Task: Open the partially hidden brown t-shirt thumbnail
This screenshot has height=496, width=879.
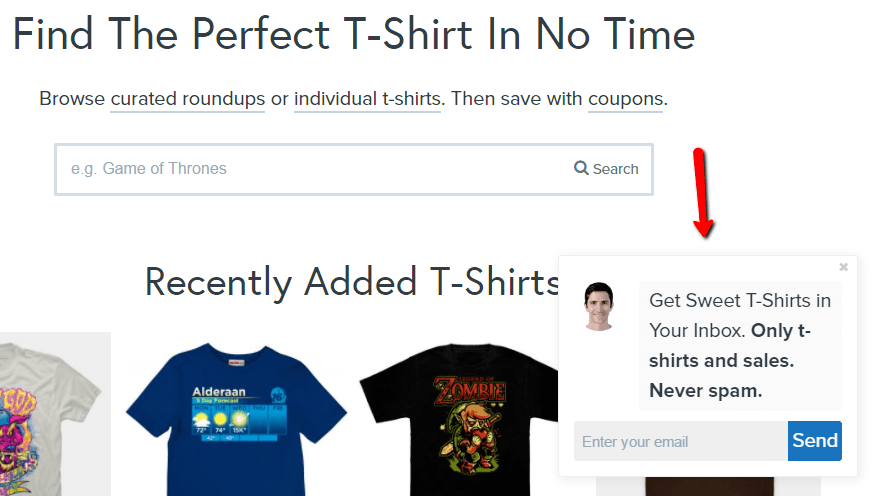Action: click(709, 486)
